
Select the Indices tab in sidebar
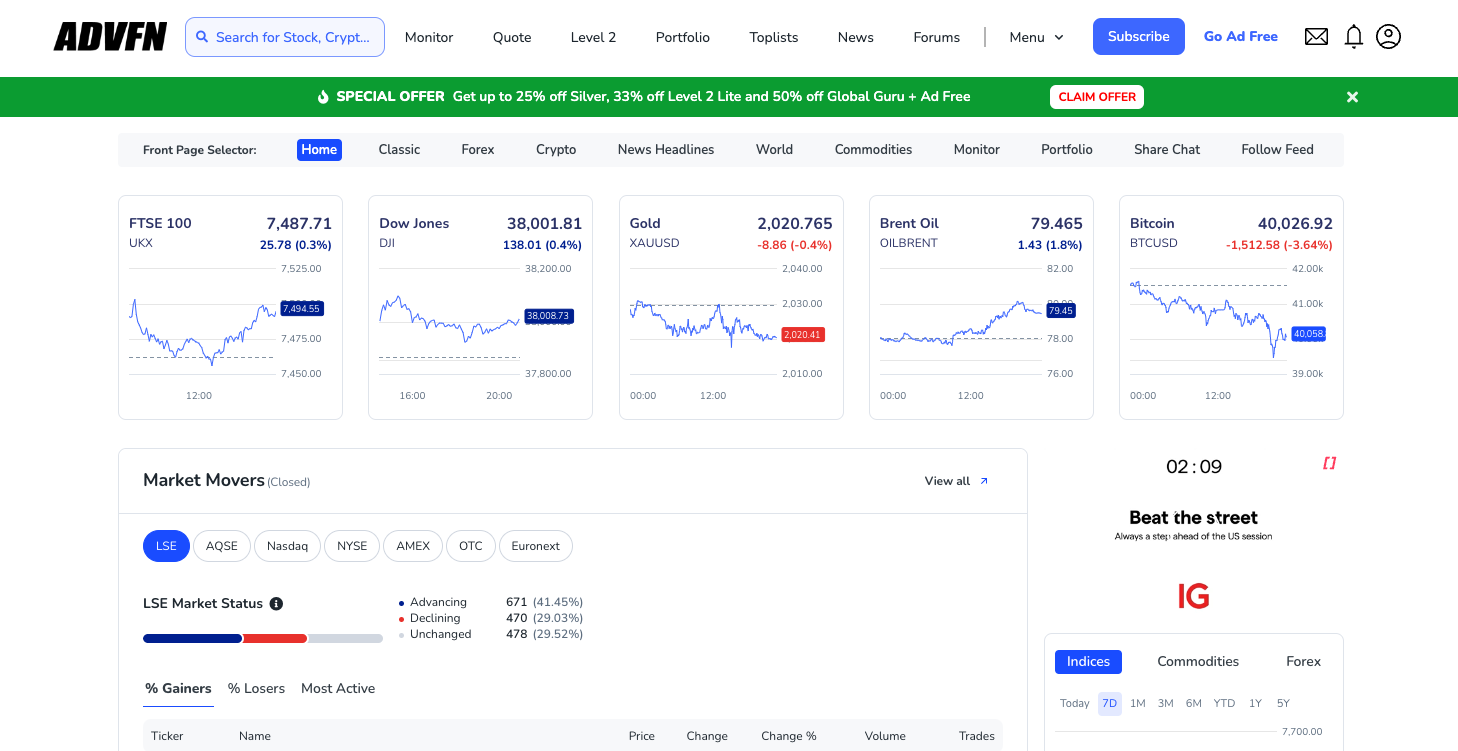(1088, 661)
